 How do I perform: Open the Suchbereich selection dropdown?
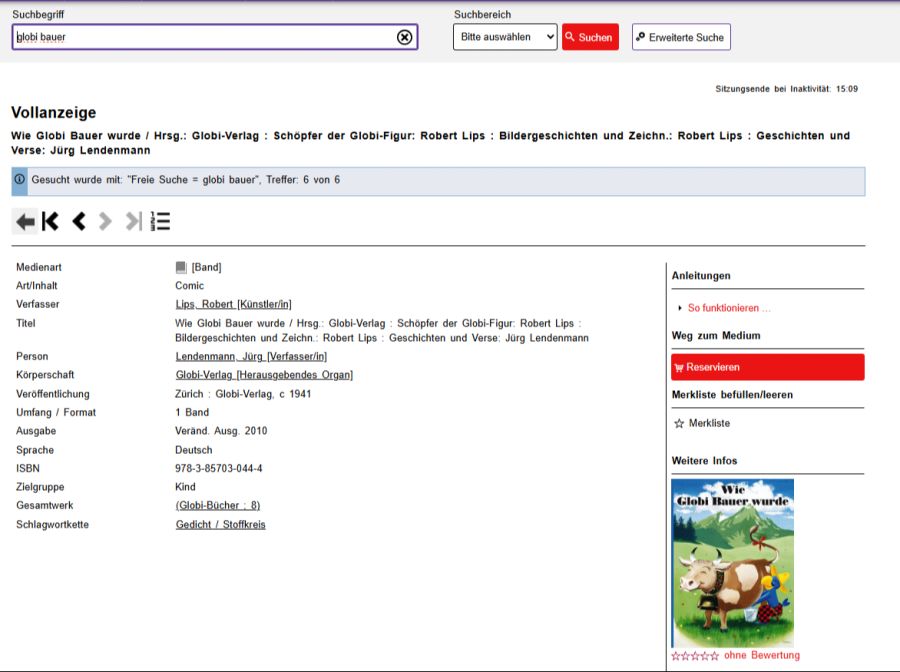coord(505,37)
